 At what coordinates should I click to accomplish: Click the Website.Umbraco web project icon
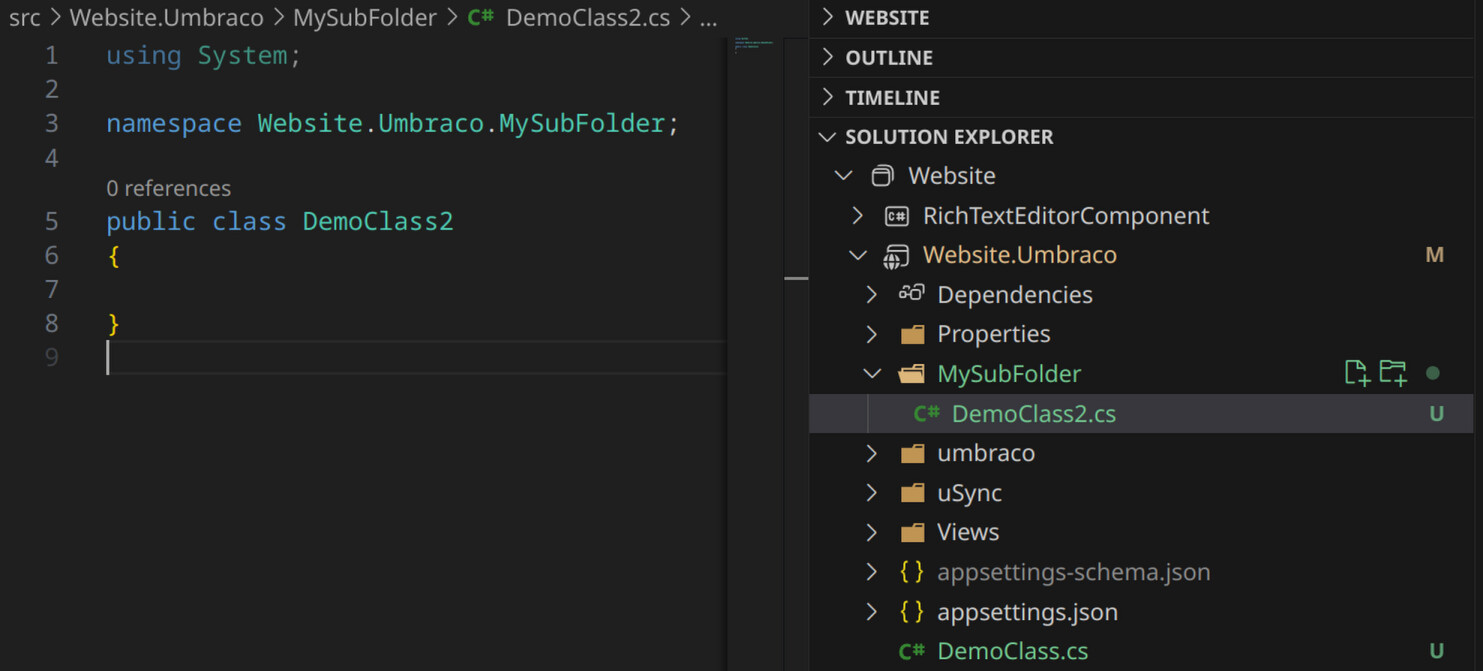[x=896, y=255]
